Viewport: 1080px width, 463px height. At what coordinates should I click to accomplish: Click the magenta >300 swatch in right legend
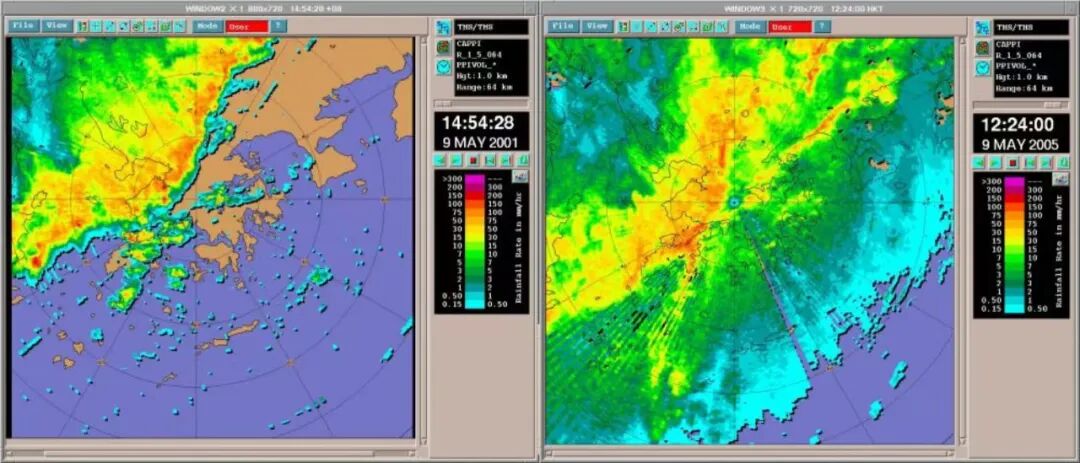1013,183
